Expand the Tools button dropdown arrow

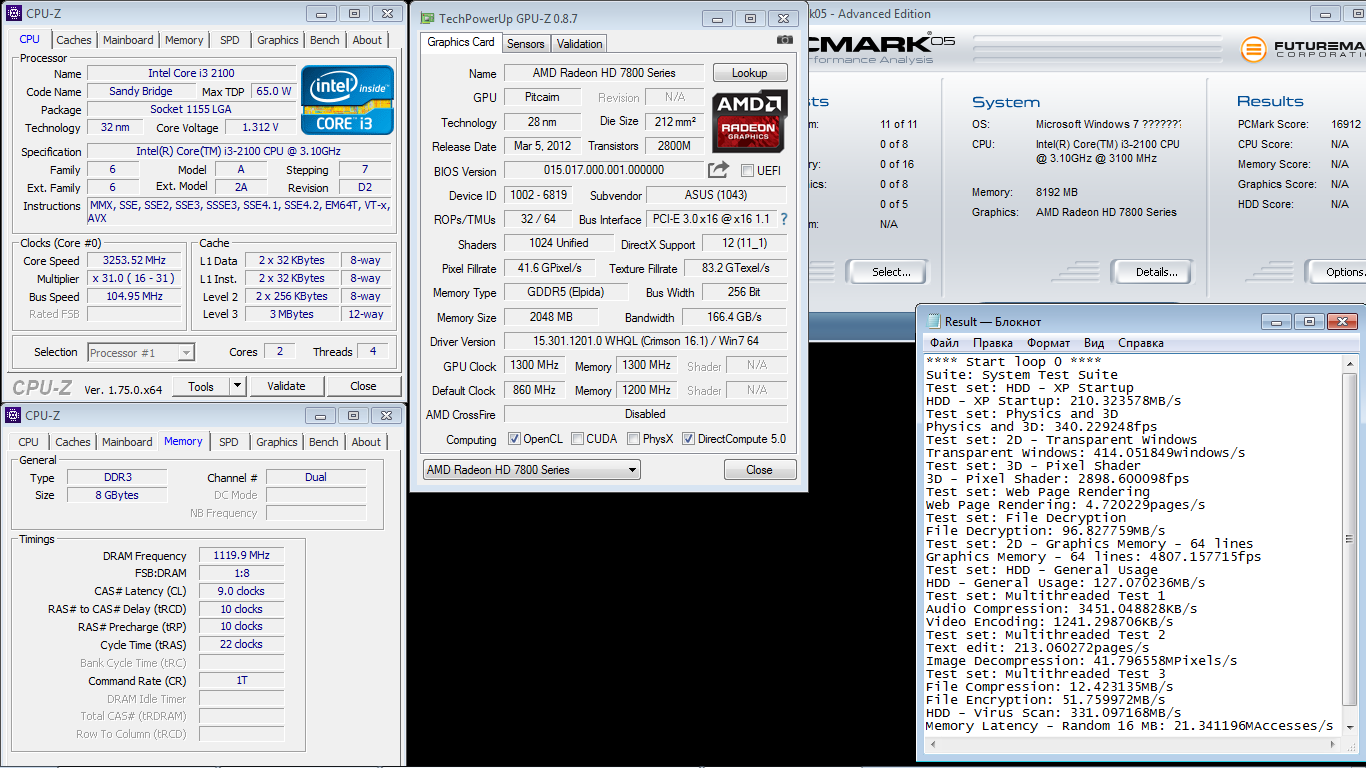coord(237,386)
